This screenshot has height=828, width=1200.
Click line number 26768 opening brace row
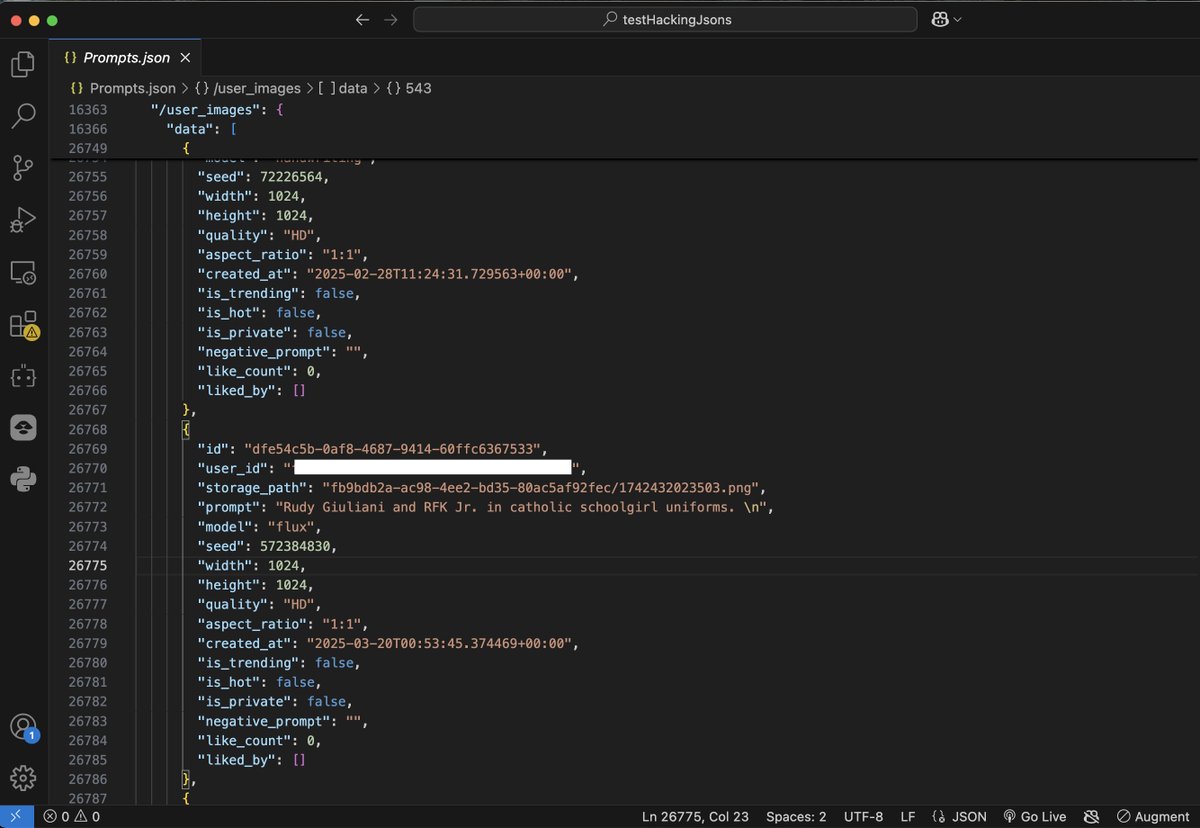coord(186,429)
